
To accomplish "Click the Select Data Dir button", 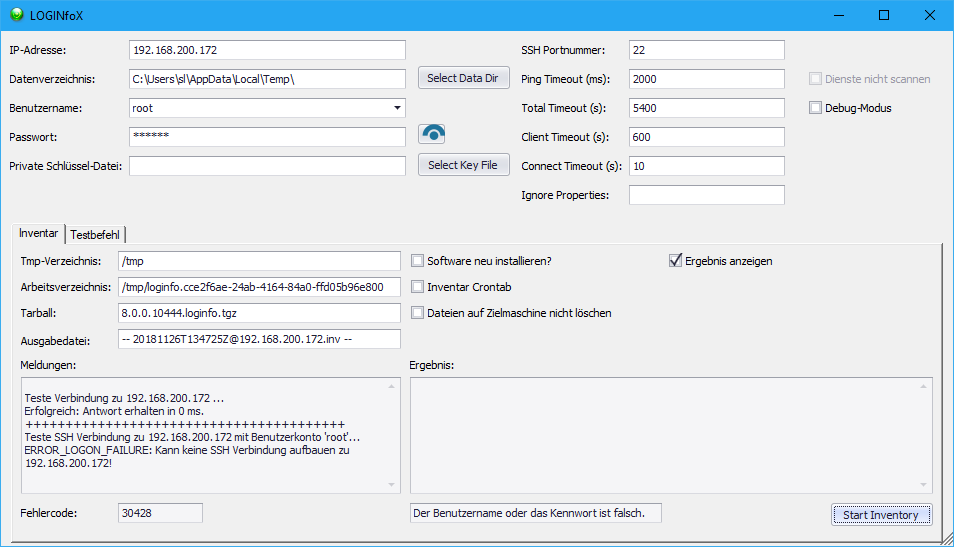I will [x=464, y=78].
